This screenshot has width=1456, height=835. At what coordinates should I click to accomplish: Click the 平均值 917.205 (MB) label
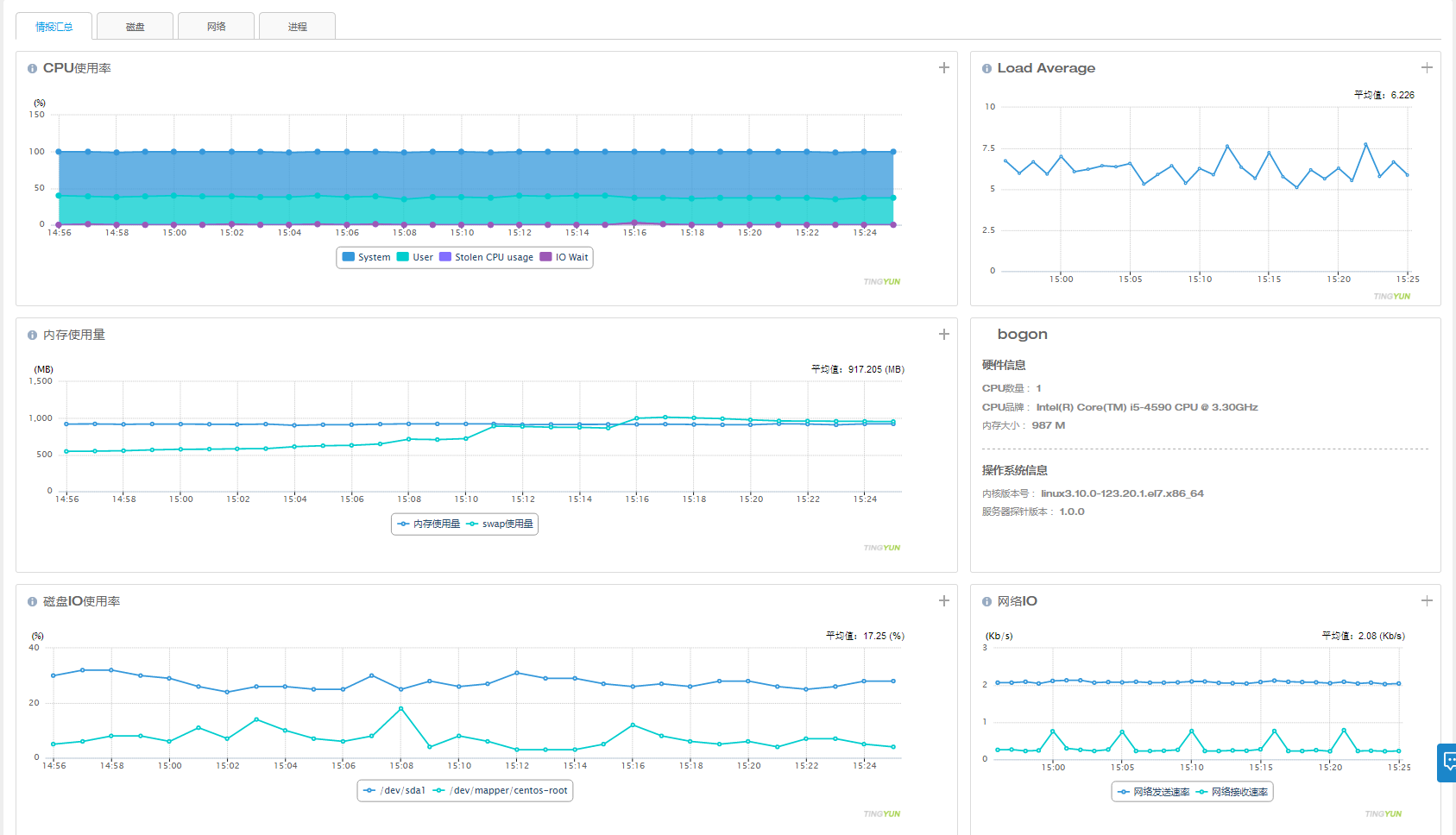coord(858,369)
